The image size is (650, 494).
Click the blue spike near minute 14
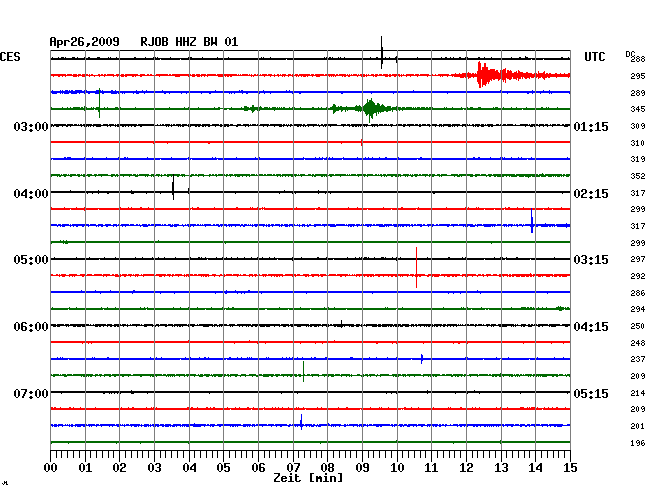coord(532,220)
